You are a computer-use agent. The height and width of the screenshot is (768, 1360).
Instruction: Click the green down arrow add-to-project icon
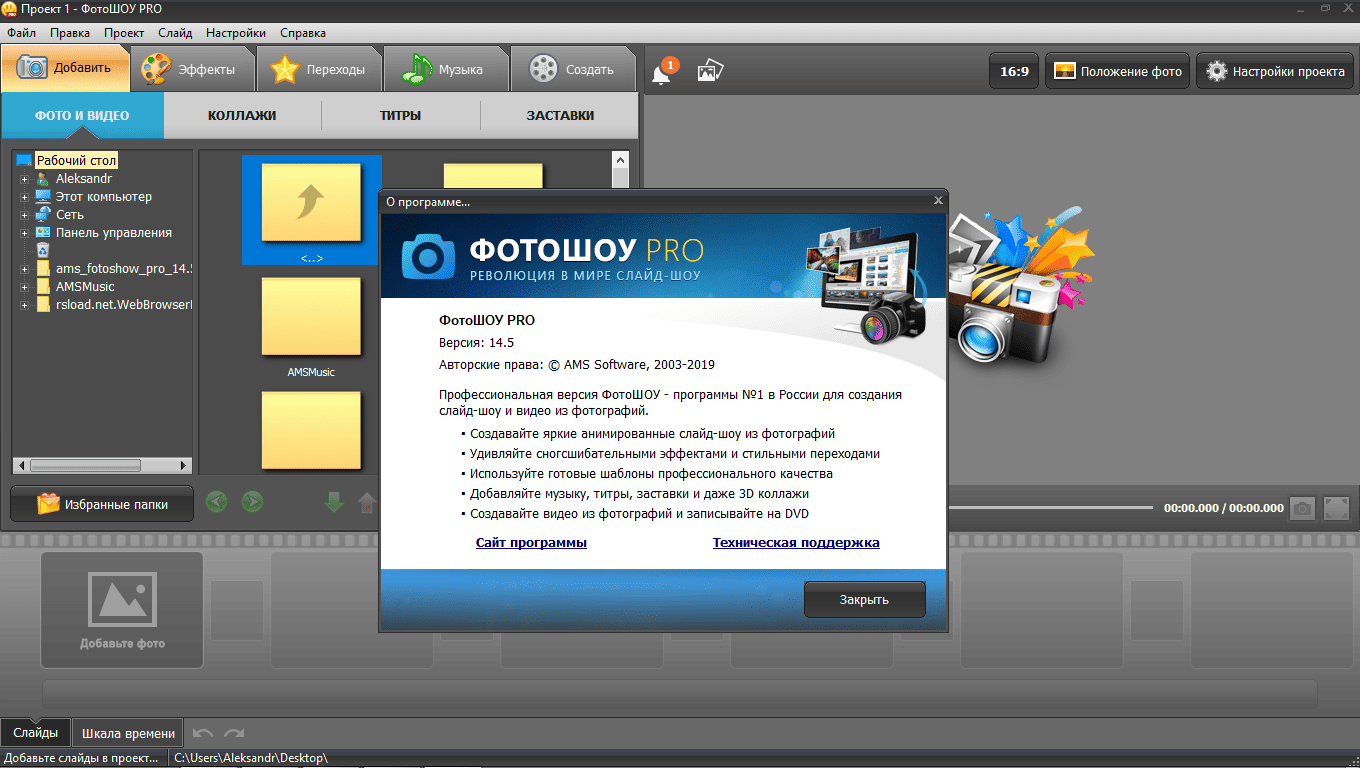pos(334,502)
